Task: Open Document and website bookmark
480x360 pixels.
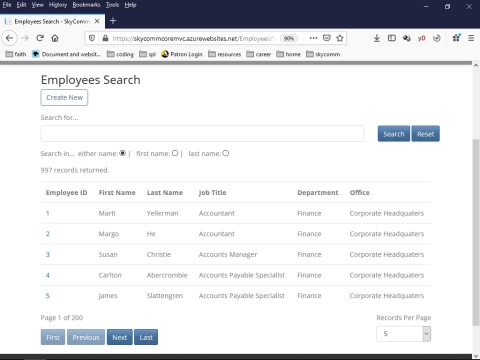Action: 66,54
